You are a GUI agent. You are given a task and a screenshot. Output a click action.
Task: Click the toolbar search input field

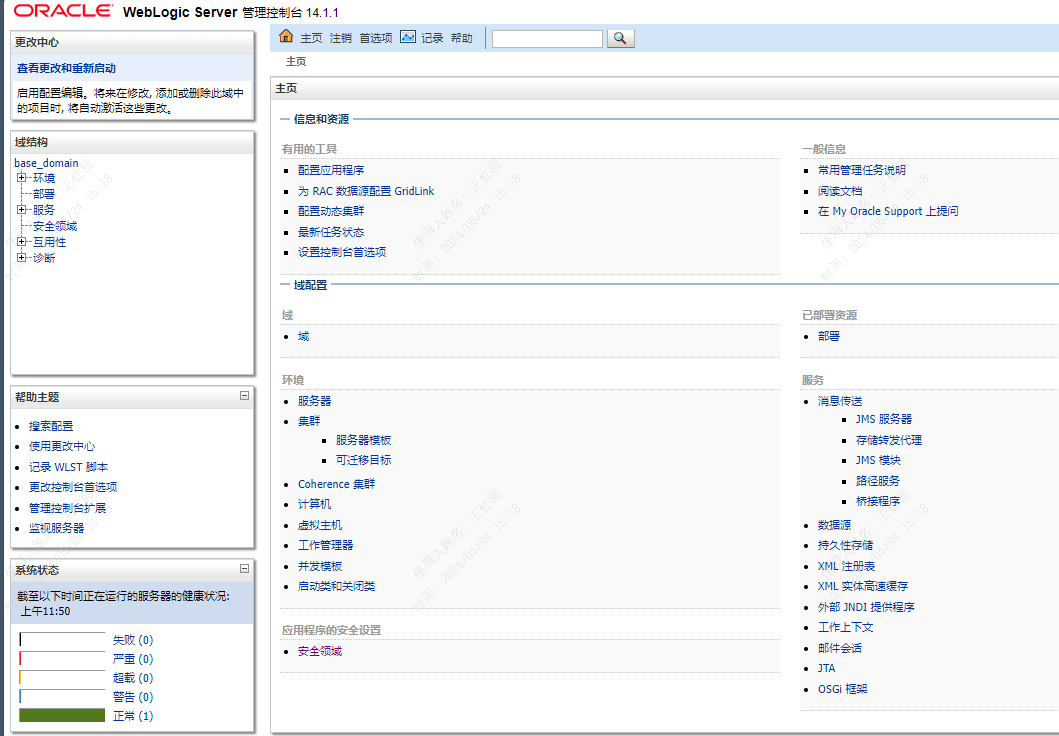tap(547, 38)
